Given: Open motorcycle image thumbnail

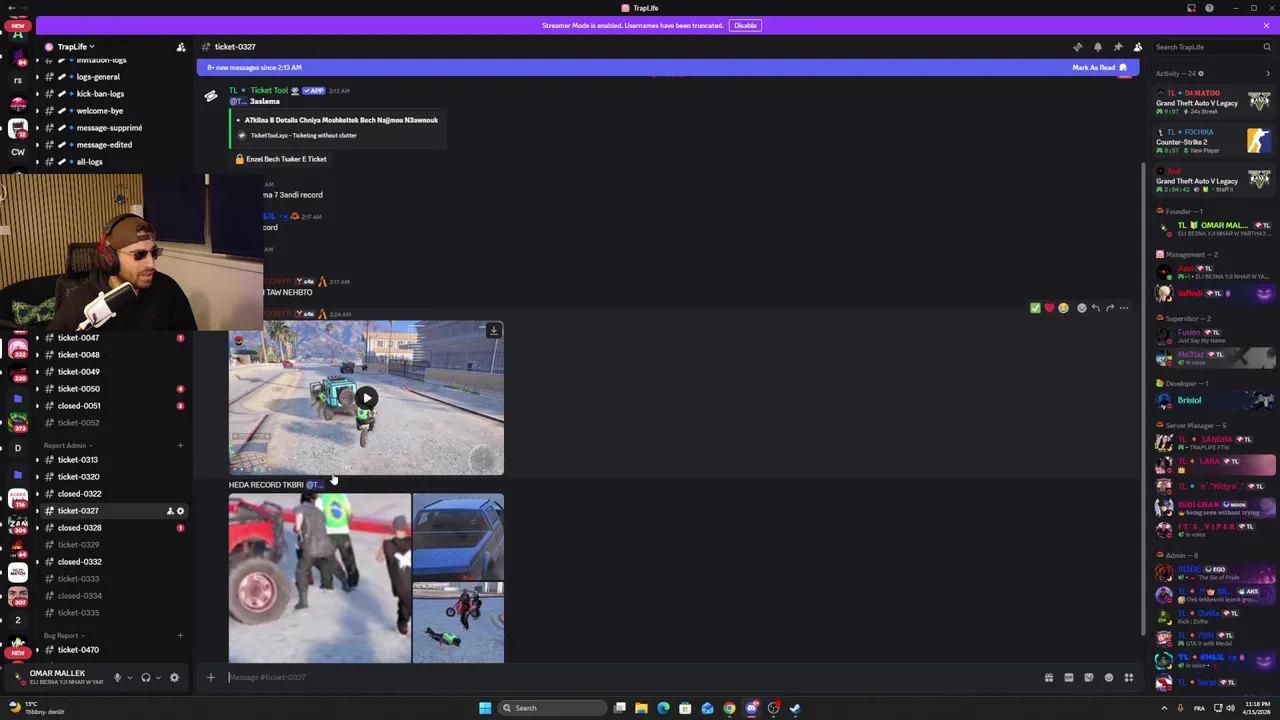Looking at the screenshot, I should [458, 622].
